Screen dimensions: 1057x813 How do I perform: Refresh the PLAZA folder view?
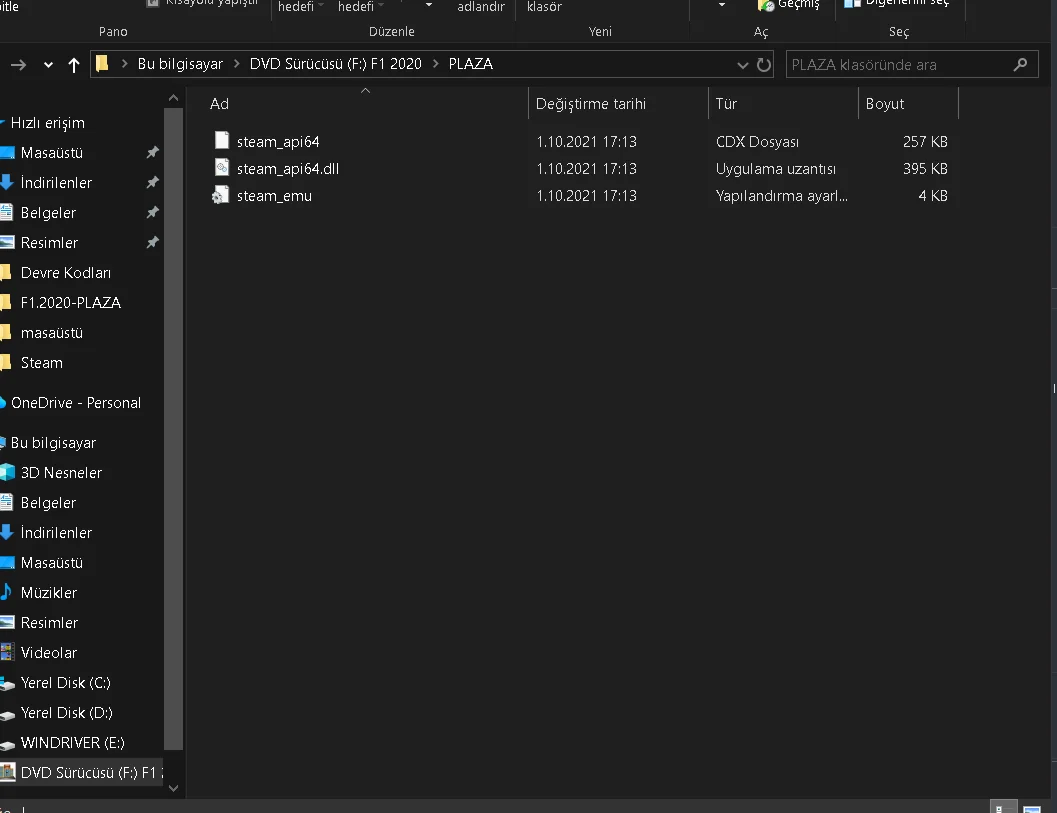[x=764, y=65]
